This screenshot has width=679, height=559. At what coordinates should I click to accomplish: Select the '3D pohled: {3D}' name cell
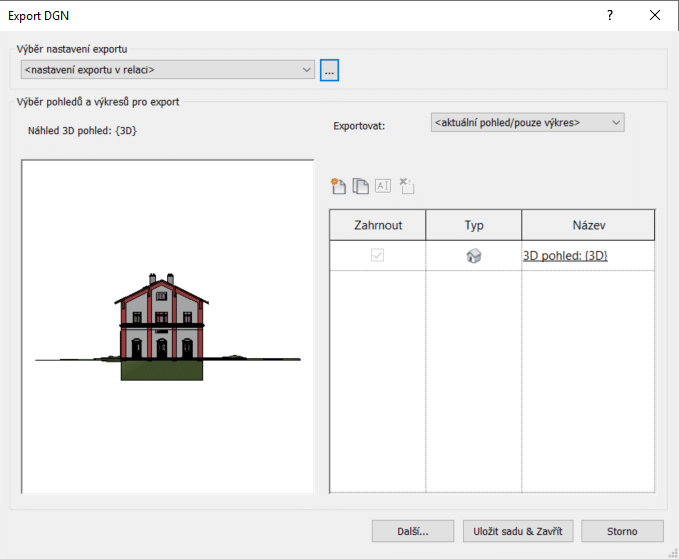point(588,255)
